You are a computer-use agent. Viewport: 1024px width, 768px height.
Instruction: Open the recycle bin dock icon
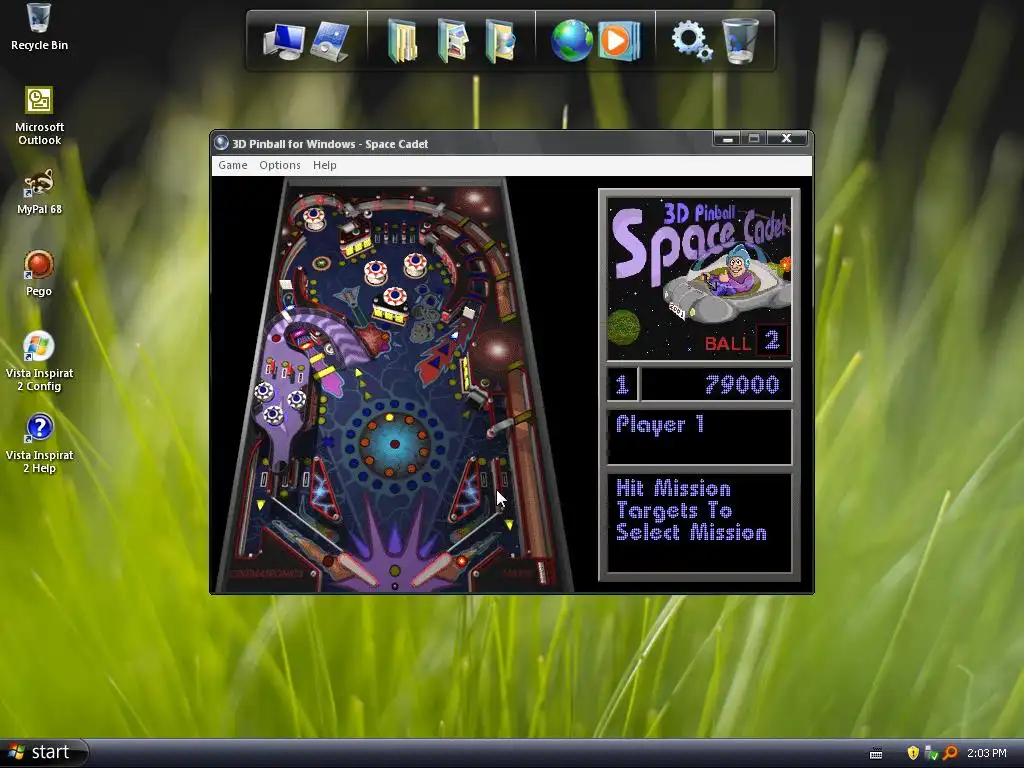tap(741, 40)
